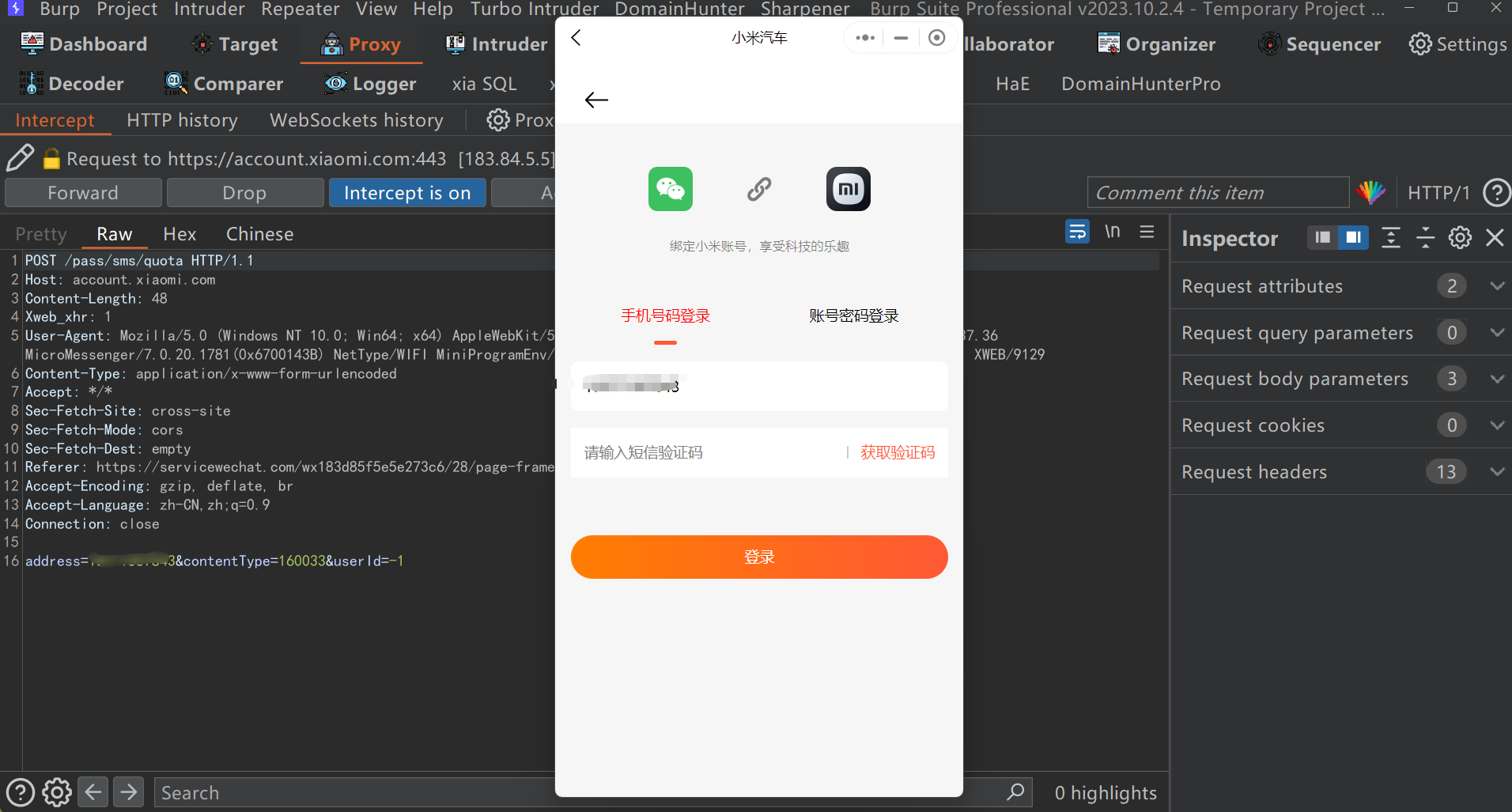
Task: Click the Comparer tool icon
Action: [x=176, y=83]
